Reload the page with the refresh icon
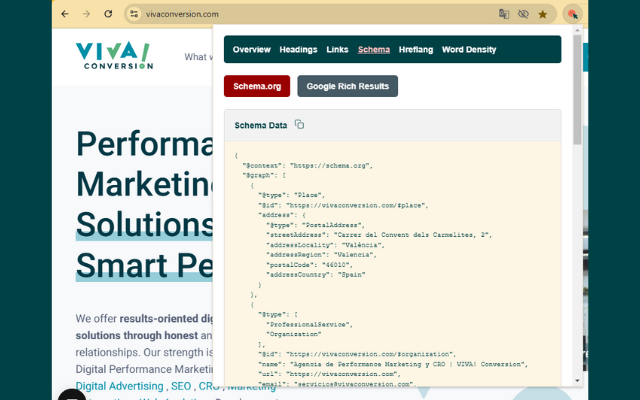 (108, 14)
